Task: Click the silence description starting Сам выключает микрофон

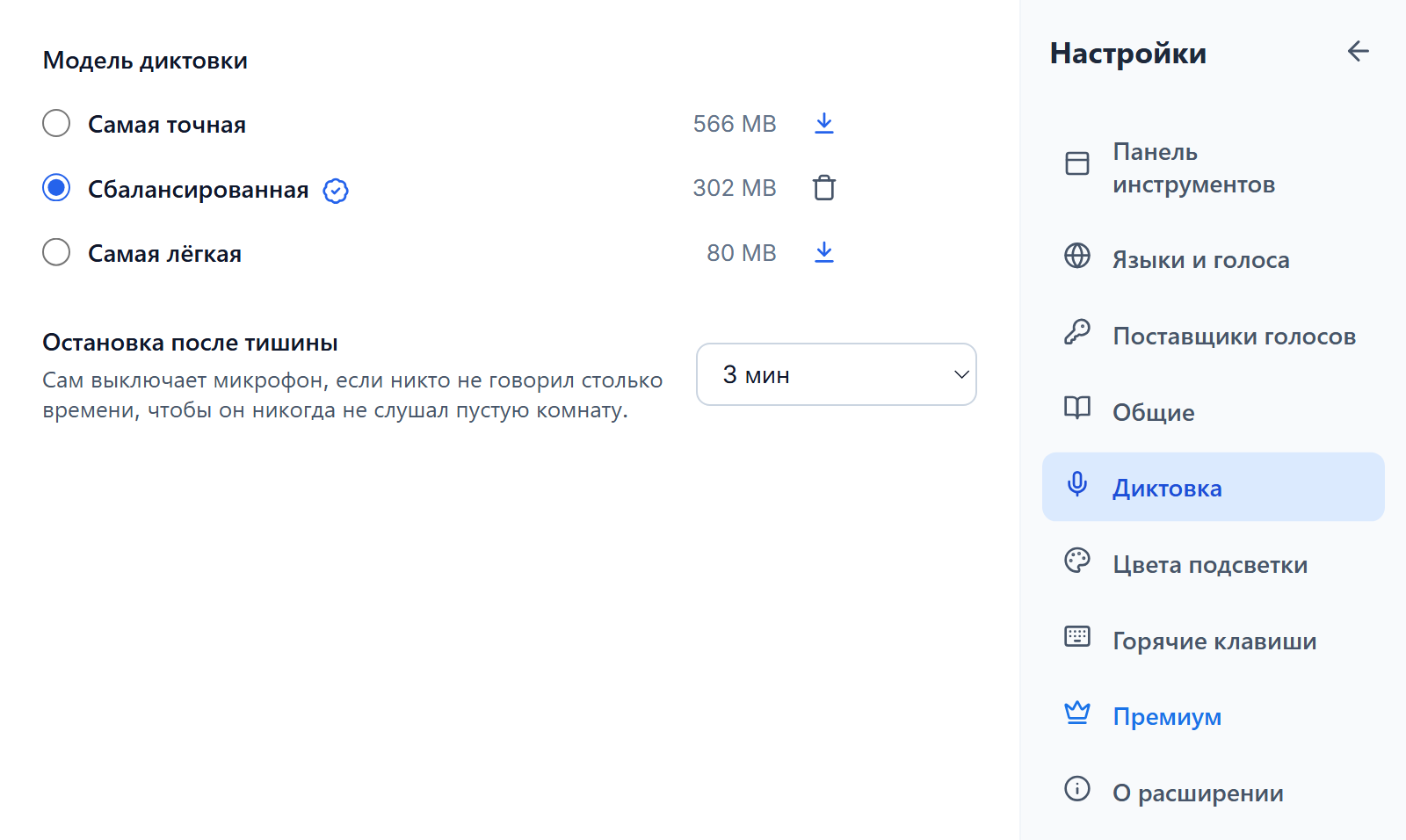Action: 352,395
